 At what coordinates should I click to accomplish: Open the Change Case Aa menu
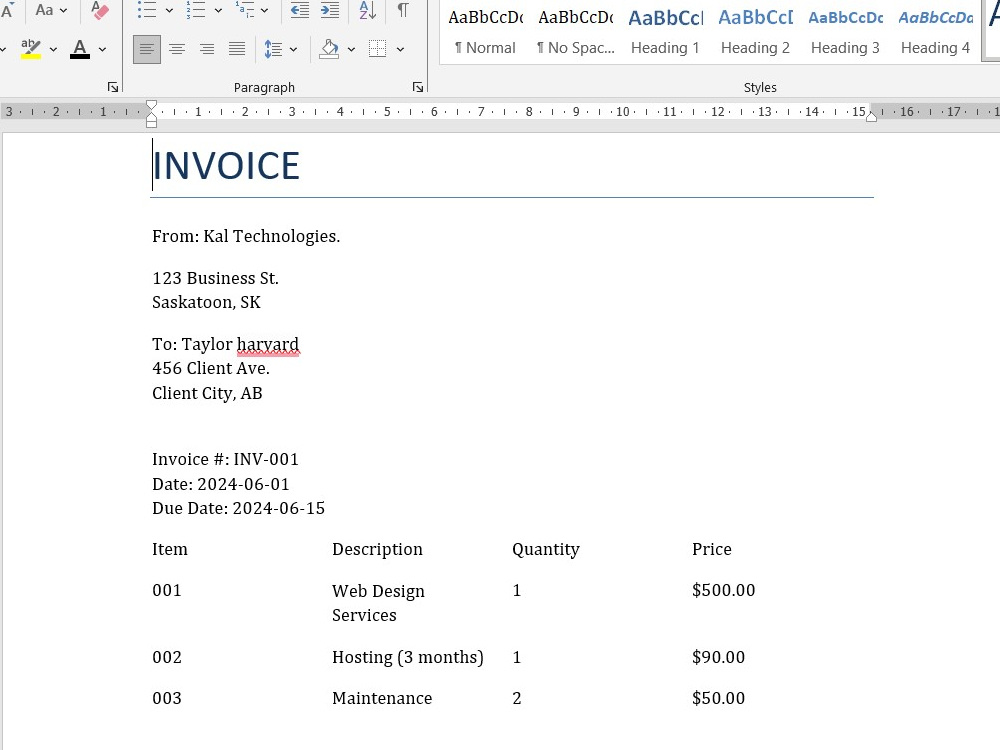[51, 10]
